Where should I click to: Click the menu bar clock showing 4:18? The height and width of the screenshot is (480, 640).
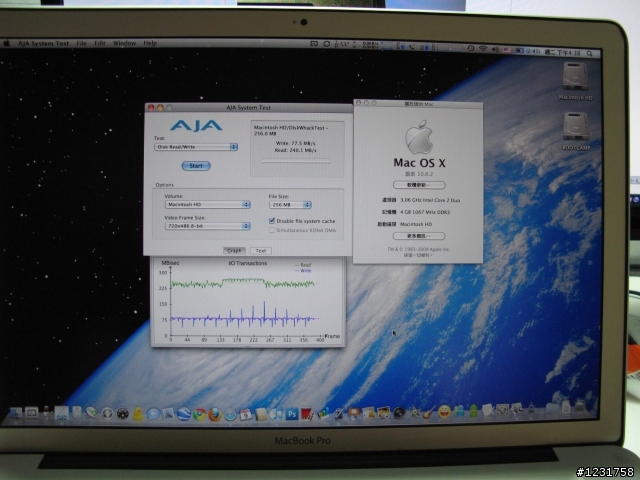point(562,53)
